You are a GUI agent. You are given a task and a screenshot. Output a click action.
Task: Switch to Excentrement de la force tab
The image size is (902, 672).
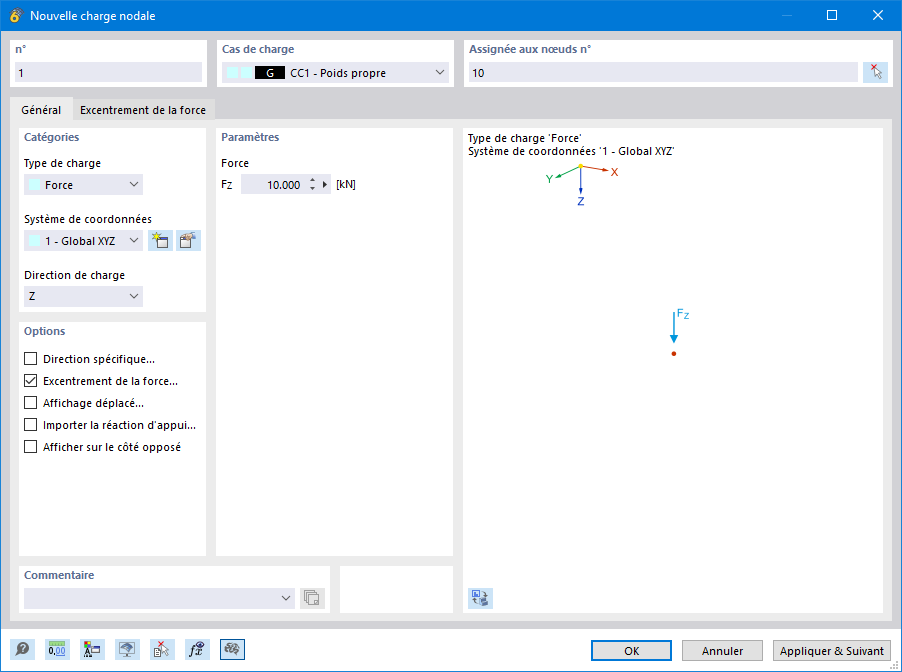(143, 110)
